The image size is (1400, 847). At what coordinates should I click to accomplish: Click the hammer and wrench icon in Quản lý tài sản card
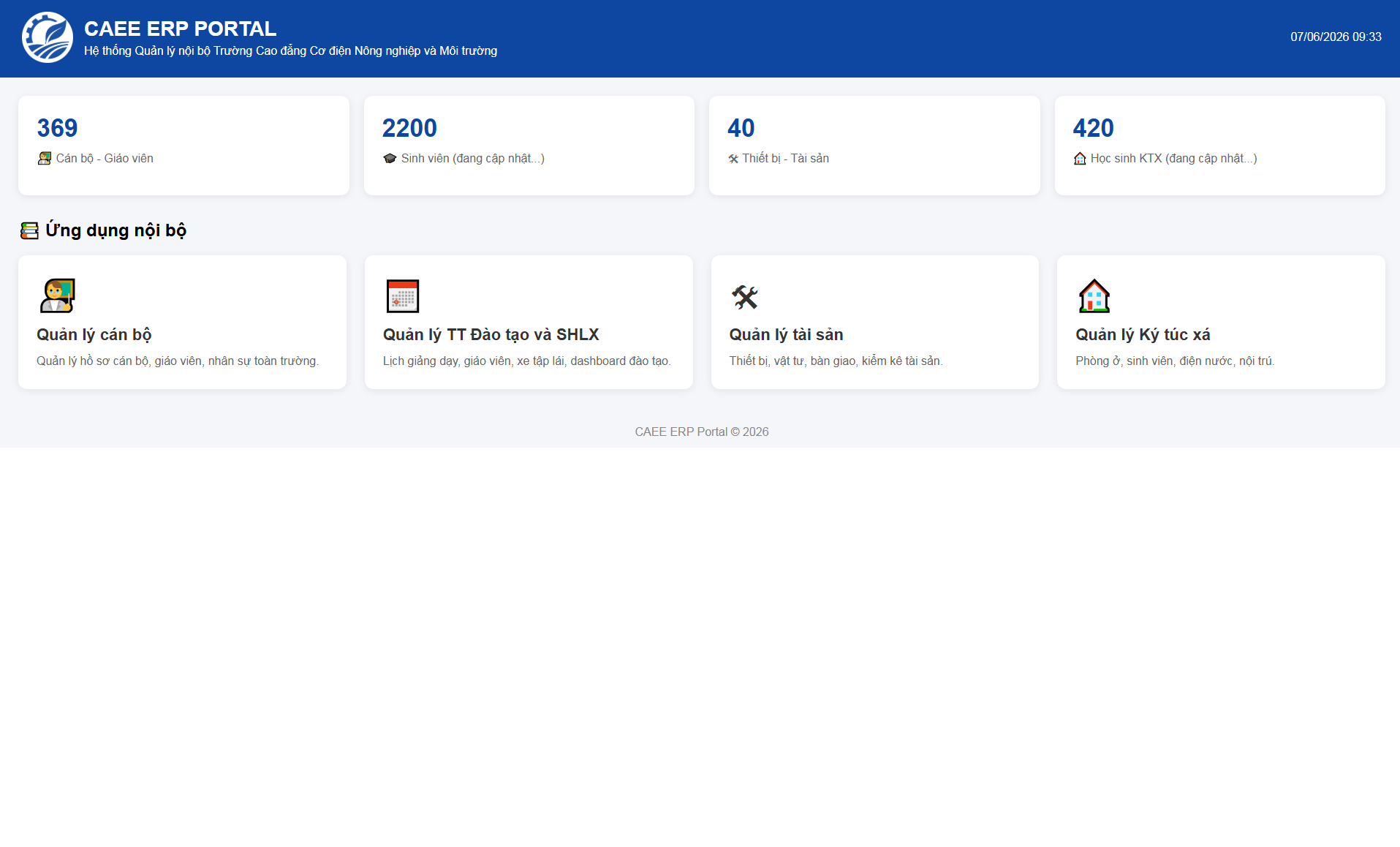[745, 297]
